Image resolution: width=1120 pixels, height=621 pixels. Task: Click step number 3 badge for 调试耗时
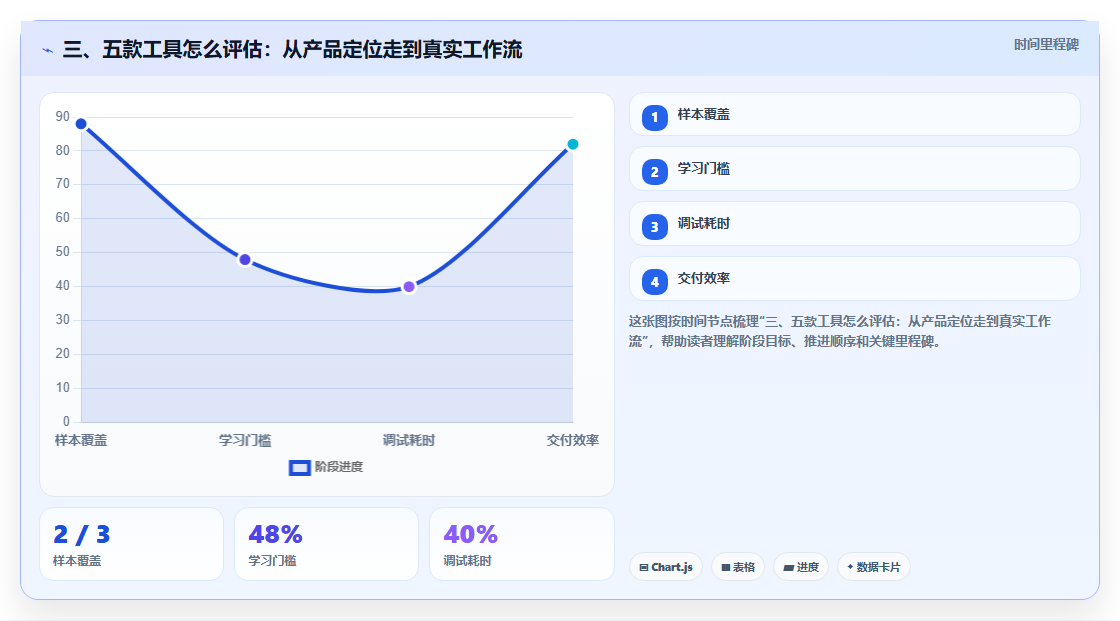pos(654,227)
